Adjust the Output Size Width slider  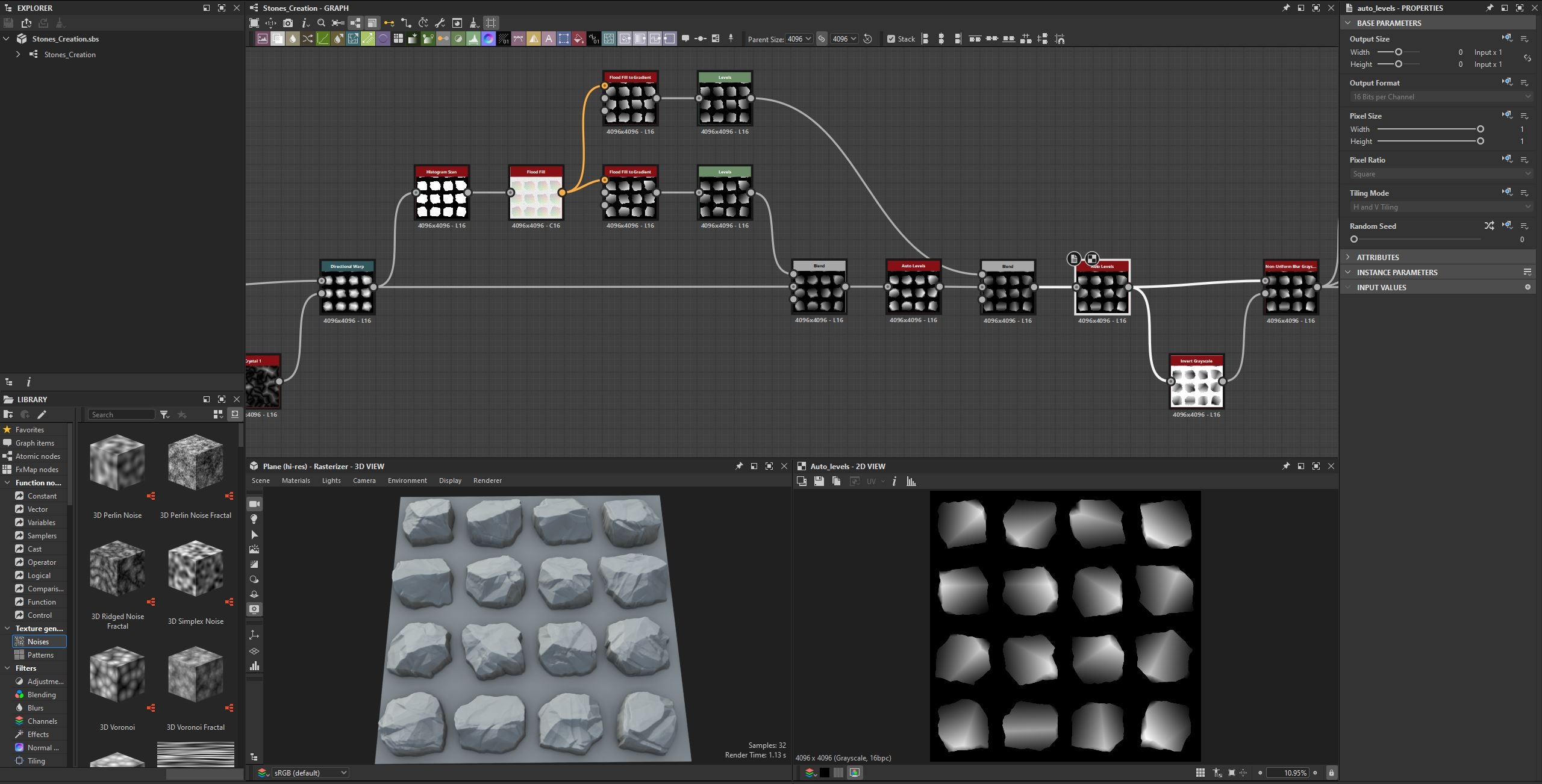pyautogui.click(x=1398, y=52)
